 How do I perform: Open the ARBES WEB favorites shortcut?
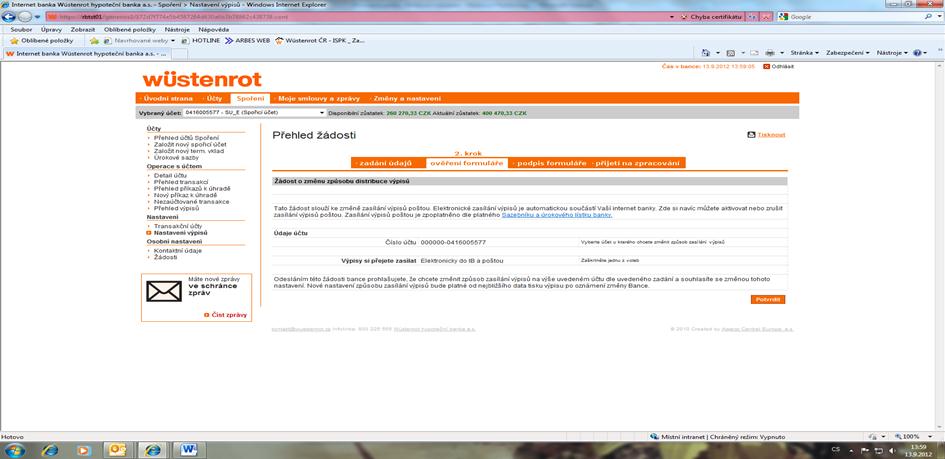pos(247,40)
